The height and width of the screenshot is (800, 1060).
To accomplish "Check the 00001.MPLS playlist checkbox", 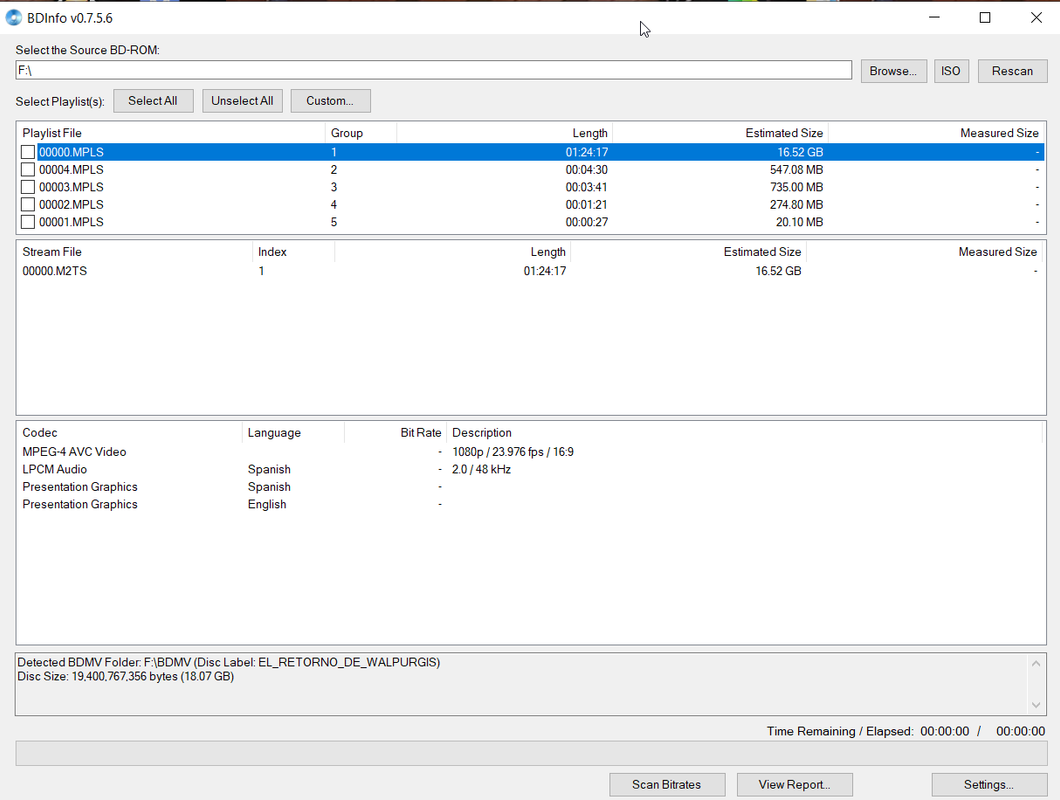I will pyautogui.click(x=28, y=222).
